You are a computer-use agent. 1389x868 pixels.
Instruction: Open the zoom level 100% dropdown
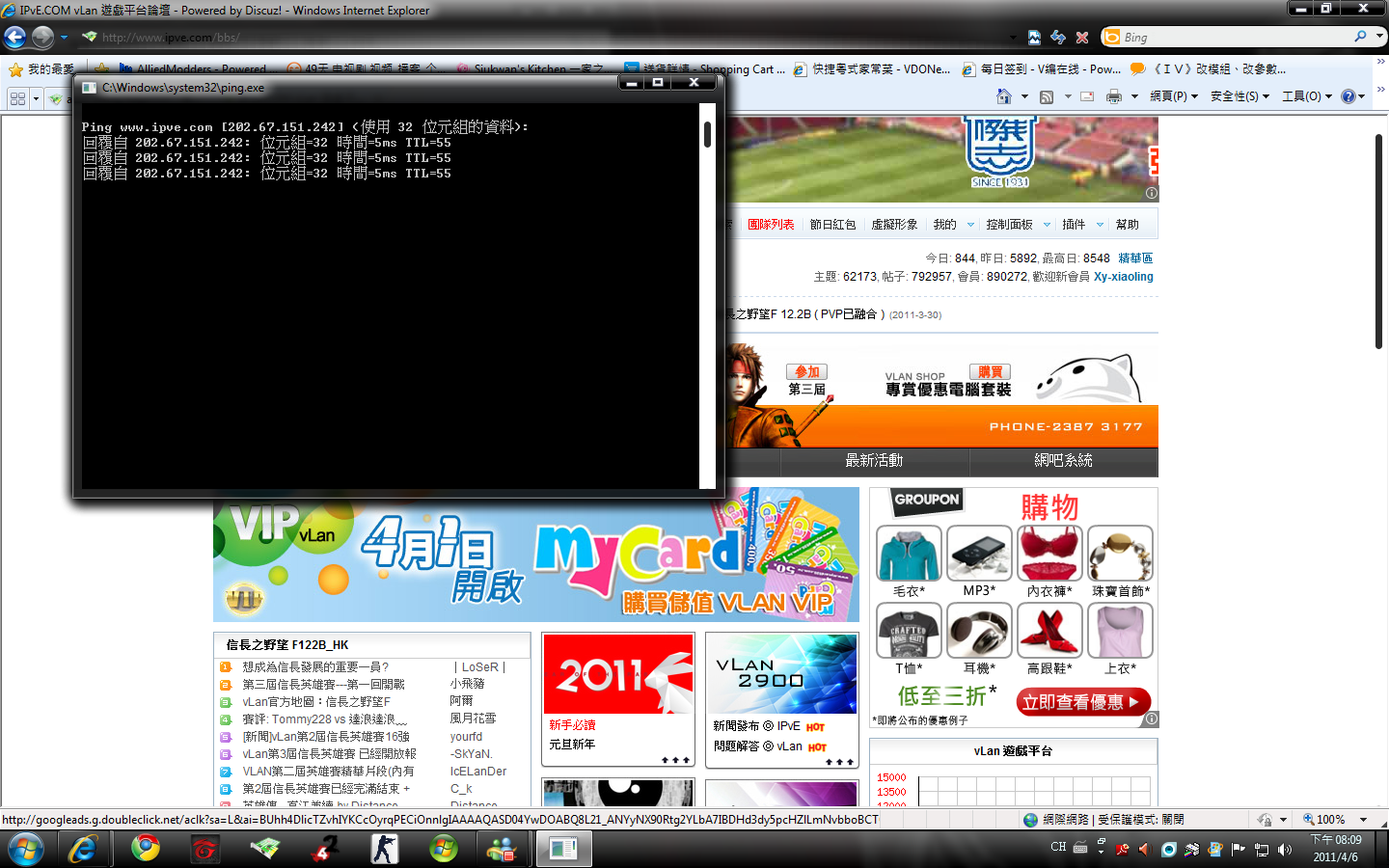pyautogui.click(x=1363, y=820)
